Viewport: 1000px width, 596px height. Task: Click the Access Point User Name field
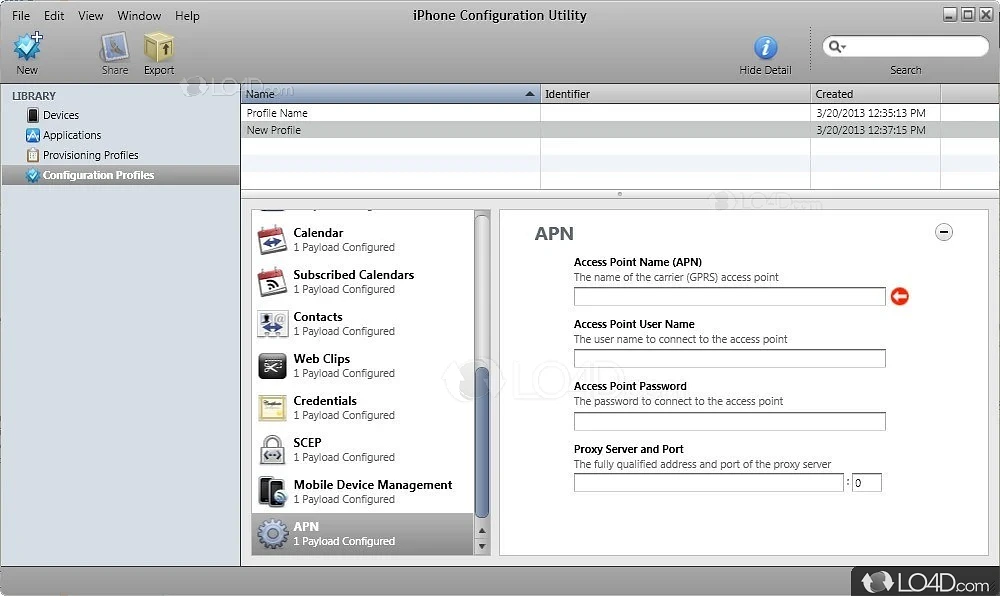tap(729, 359)
